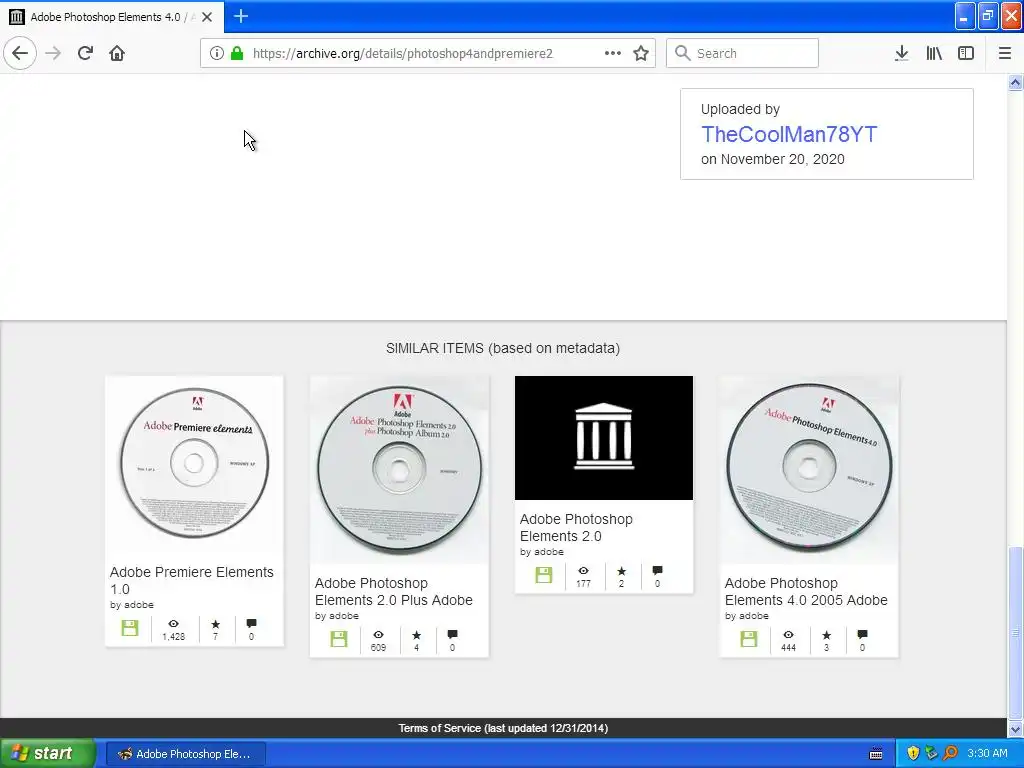Reload the current page

[x=85, y=53]
